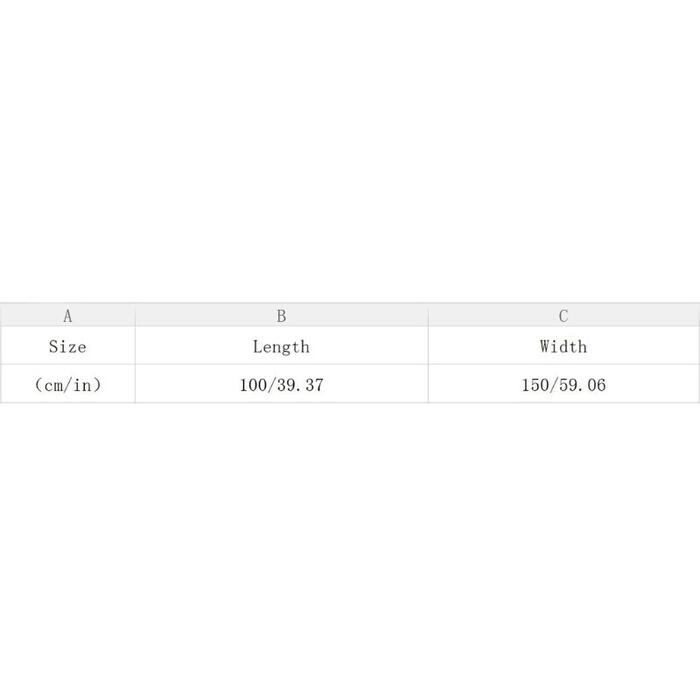This screenshot has height=700, width=700.
Task: Click the Size cell
Action: pyautogui.click(x=68, y=347)
